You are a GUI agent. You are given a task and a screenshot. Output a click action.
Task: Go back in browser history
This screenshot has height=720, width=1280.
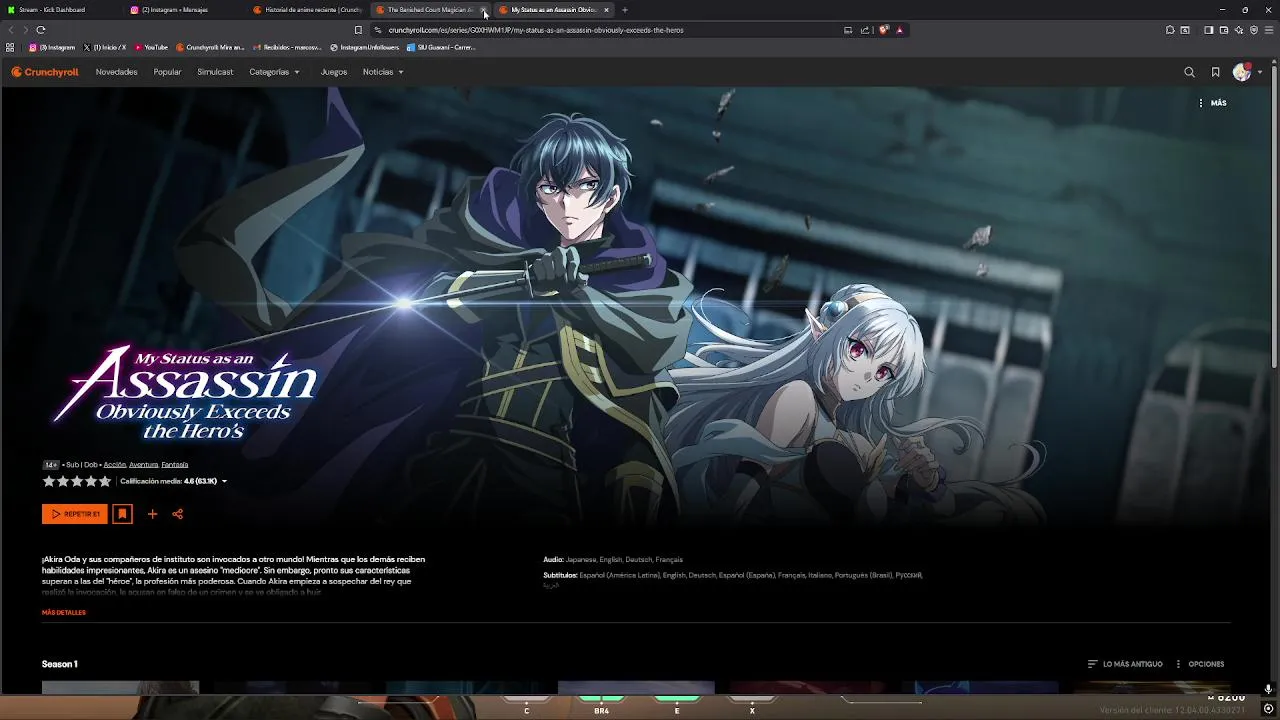coord(11,30)
